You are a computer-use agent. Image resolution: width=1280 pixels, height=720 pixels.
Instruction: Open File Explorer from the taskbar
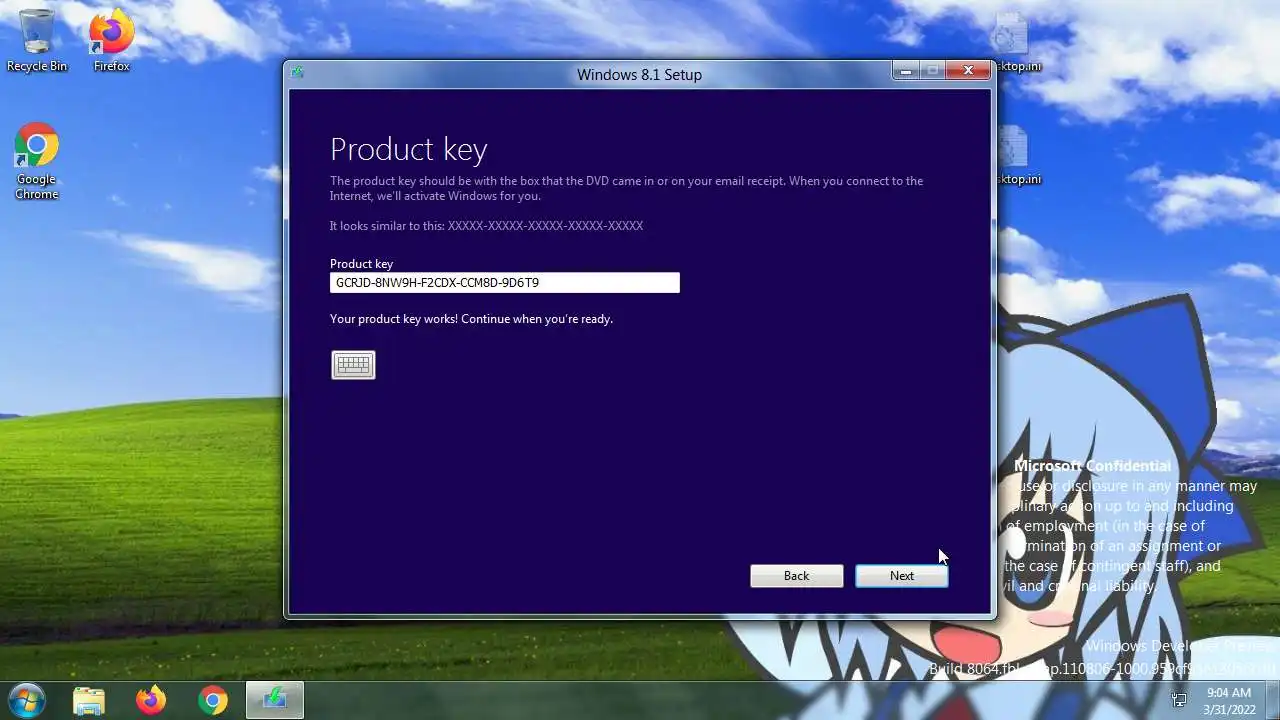pos(89,700)
